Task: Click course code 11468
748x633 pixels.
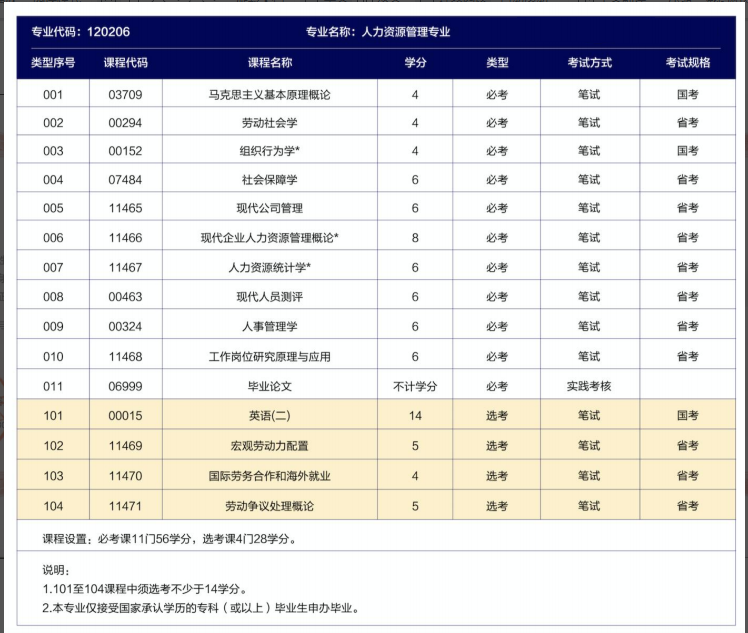Action: pos(125,357)
